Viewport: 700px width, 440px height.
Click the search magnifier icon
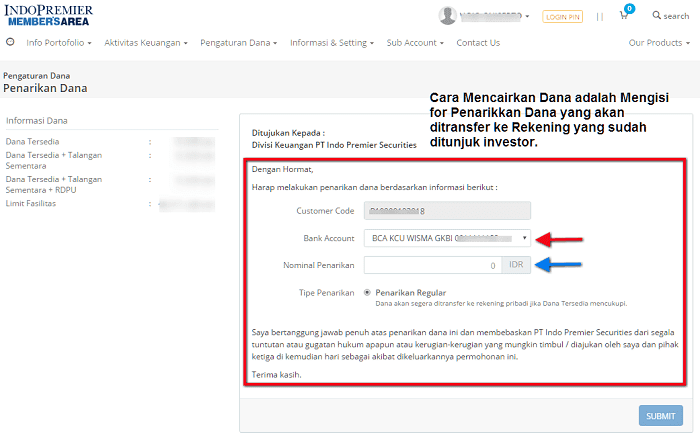656,15
